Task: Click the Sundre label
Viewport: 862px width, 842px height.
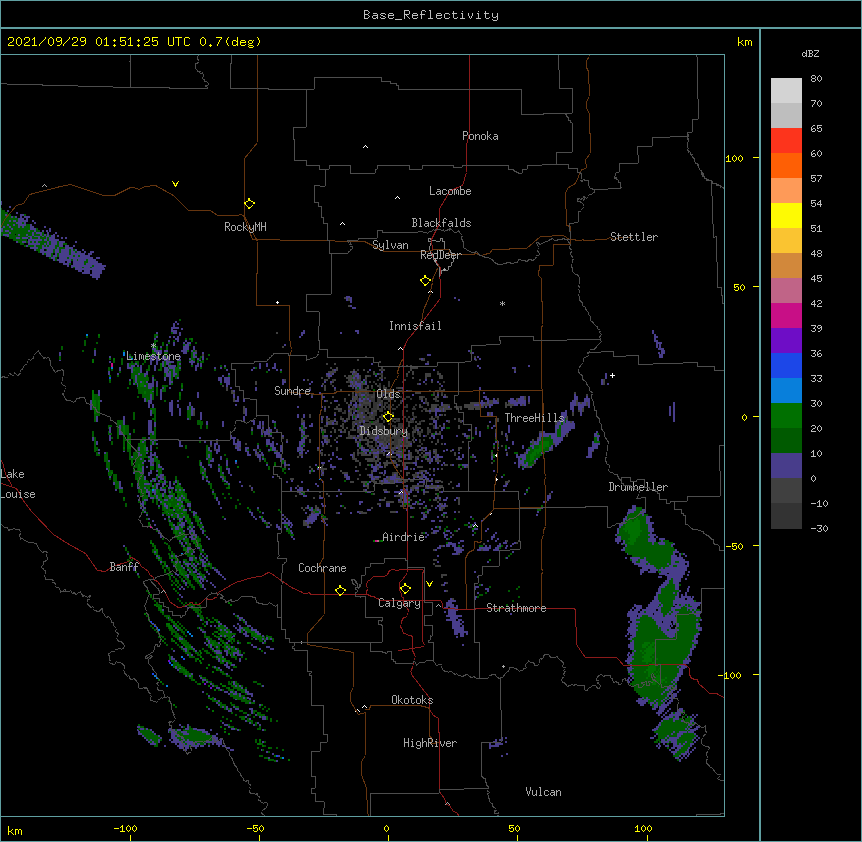Action: [292, 391]
